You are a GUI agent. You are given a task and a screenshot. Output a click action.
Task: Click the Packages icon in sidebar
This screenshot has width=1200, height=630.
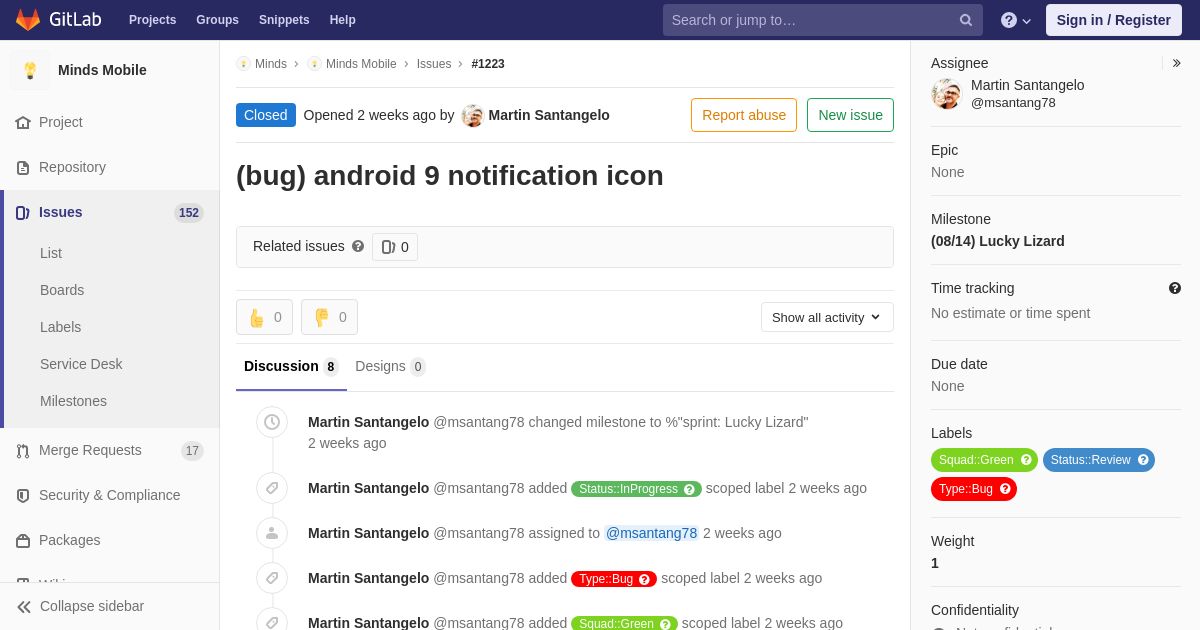(23, 541)
